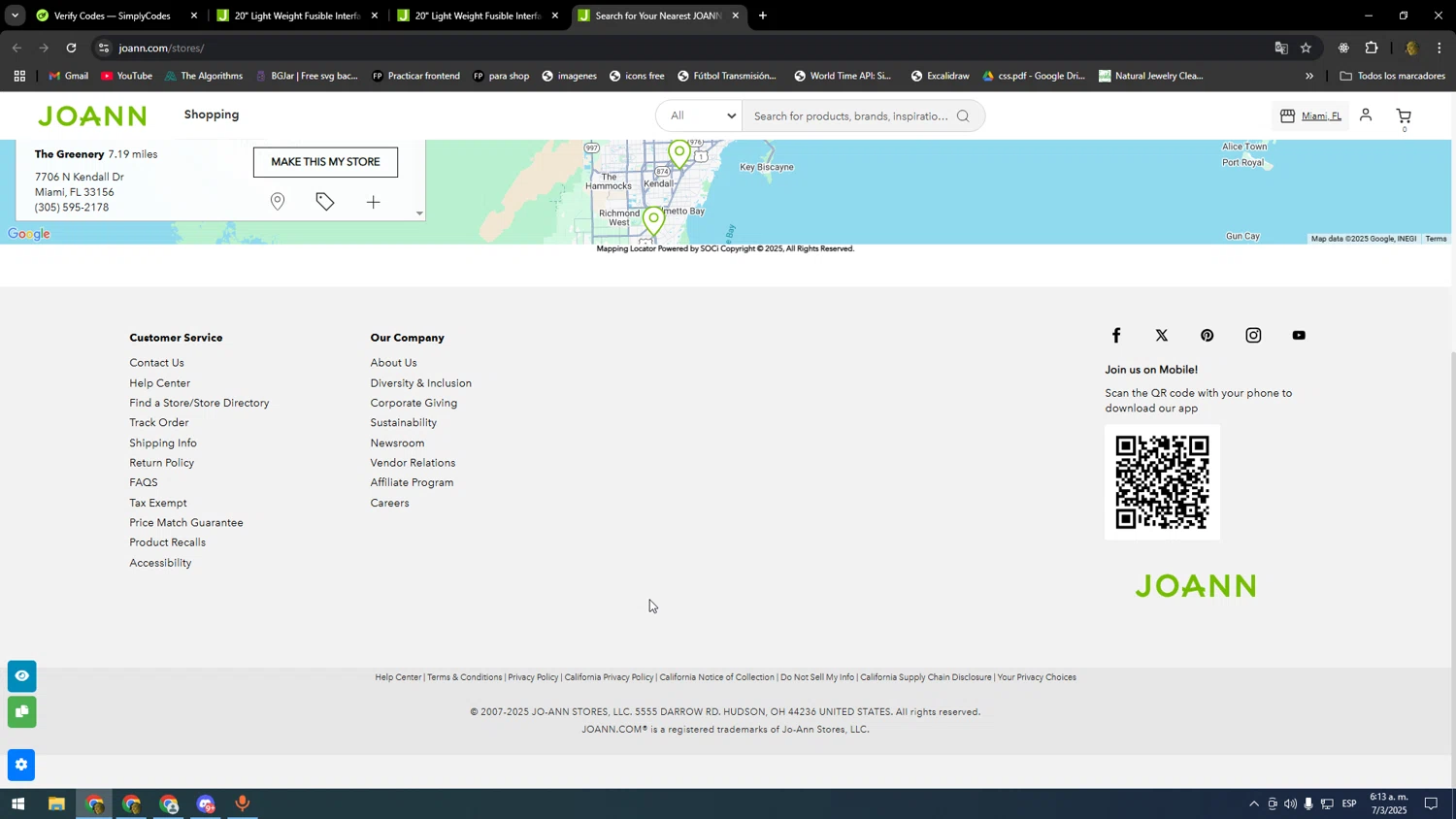Open Affiliate Program link
1456x819 pixels.
[412, 482]
